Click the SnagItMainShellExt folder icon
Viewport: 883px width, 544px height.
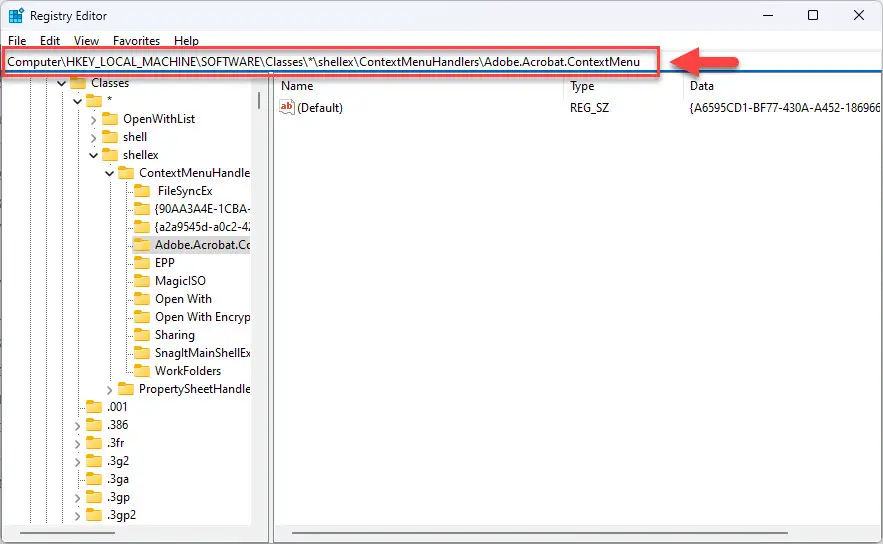tap(142, 353)
